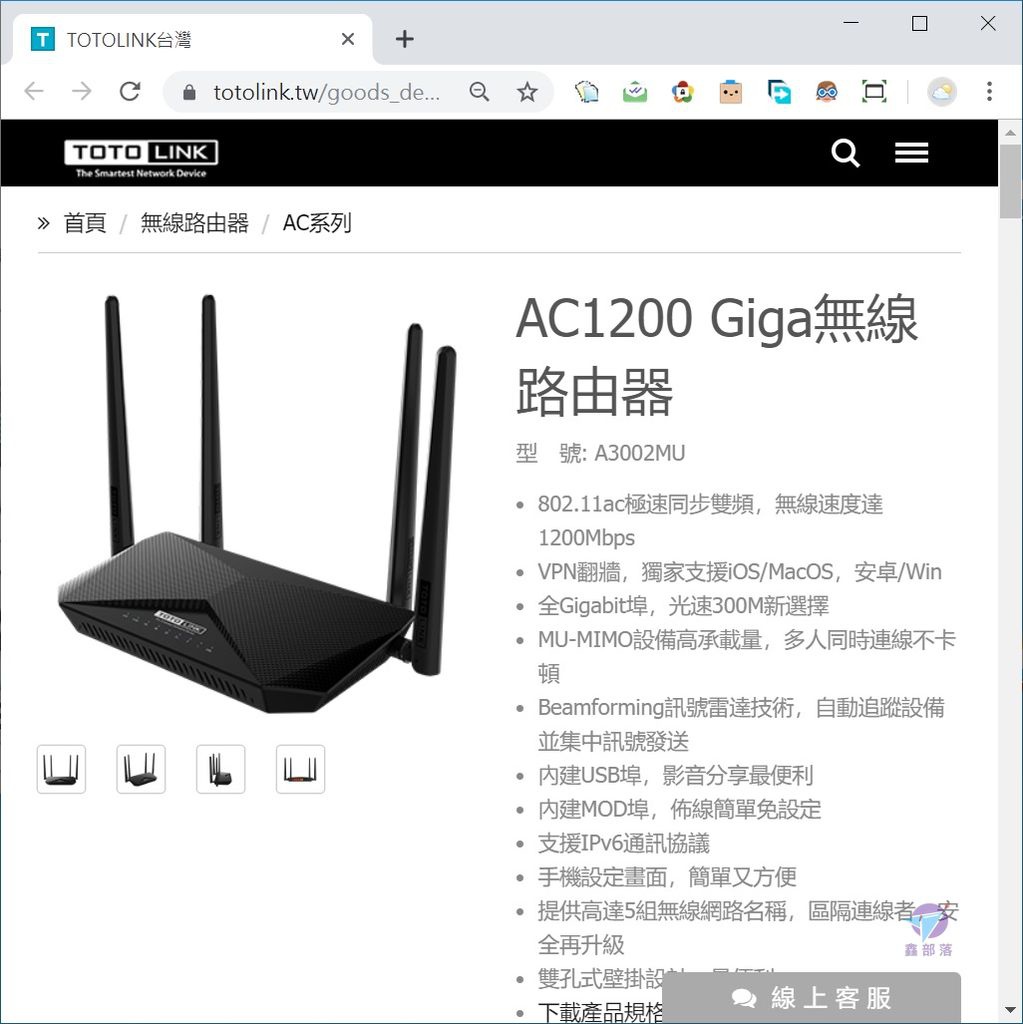The image size is (1023, 1024).
Task: Click the extension icon with glasses face
Action: coord(826,91)
